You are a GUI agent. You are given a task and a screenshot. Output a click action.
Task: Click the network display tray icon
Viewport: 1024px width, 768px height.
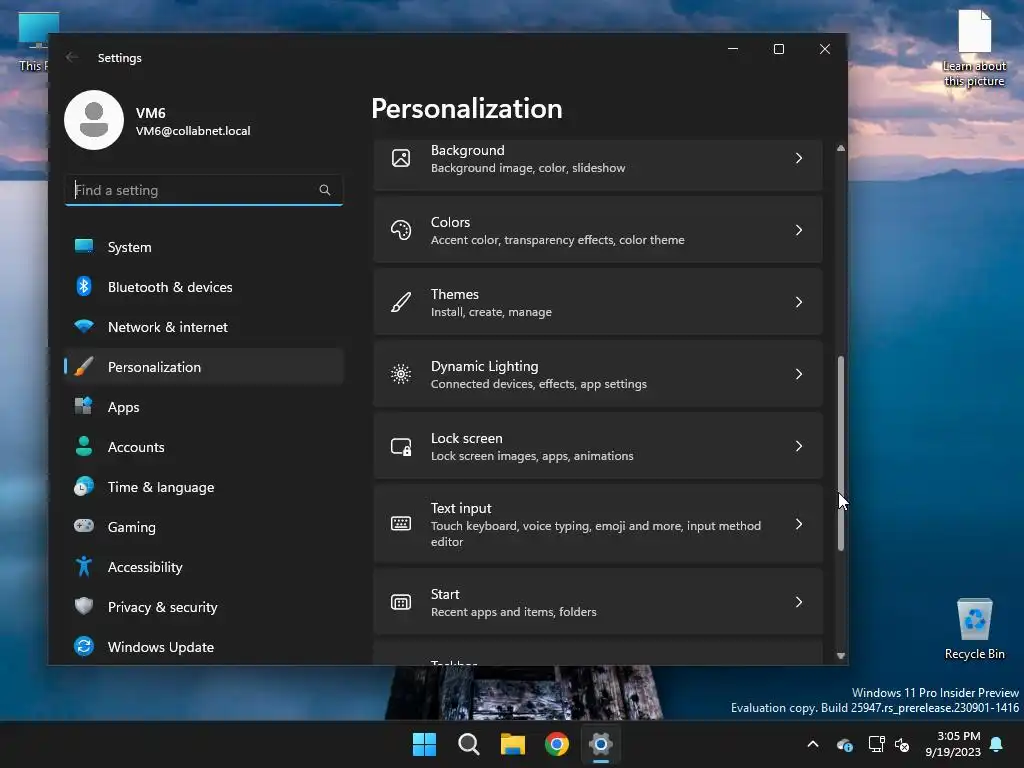pyautogui.click(x=876, y=744)
